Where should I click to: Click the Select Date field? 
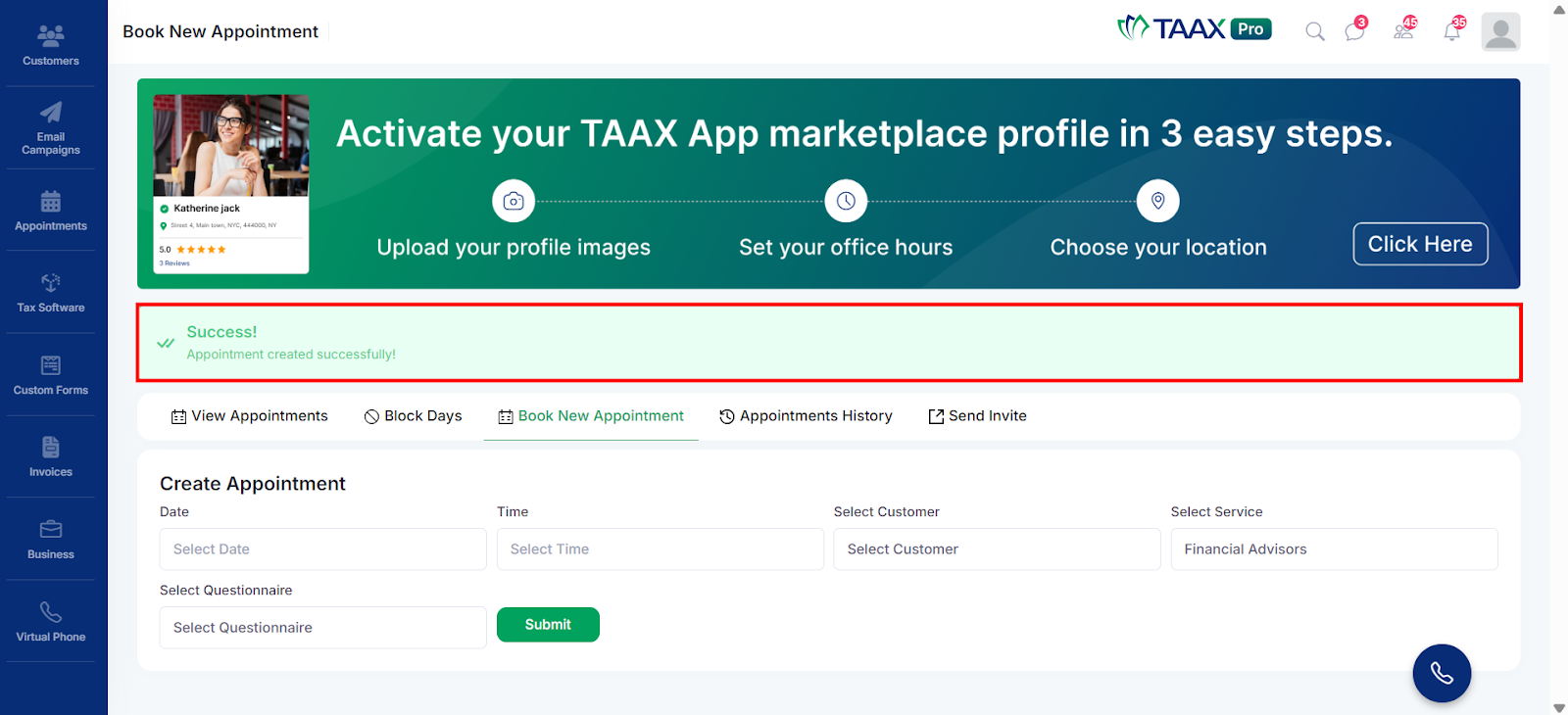(x=323, y=549)
